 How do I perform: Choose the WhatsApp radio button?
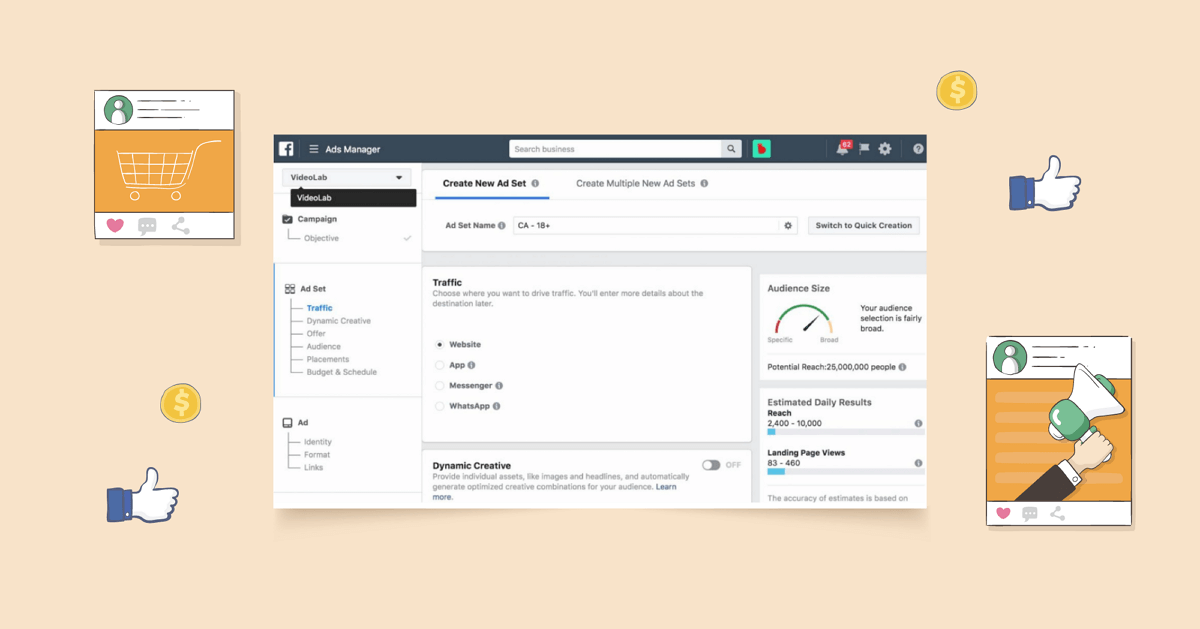coord(440,407)
